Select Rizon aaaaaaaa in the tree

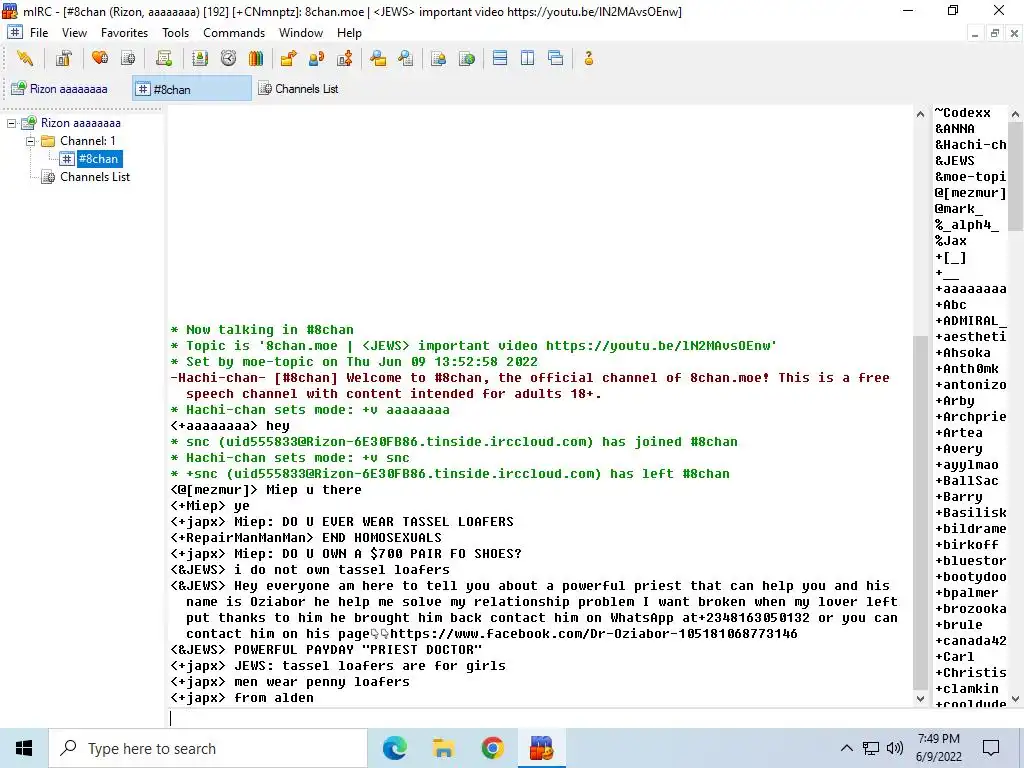80,123
